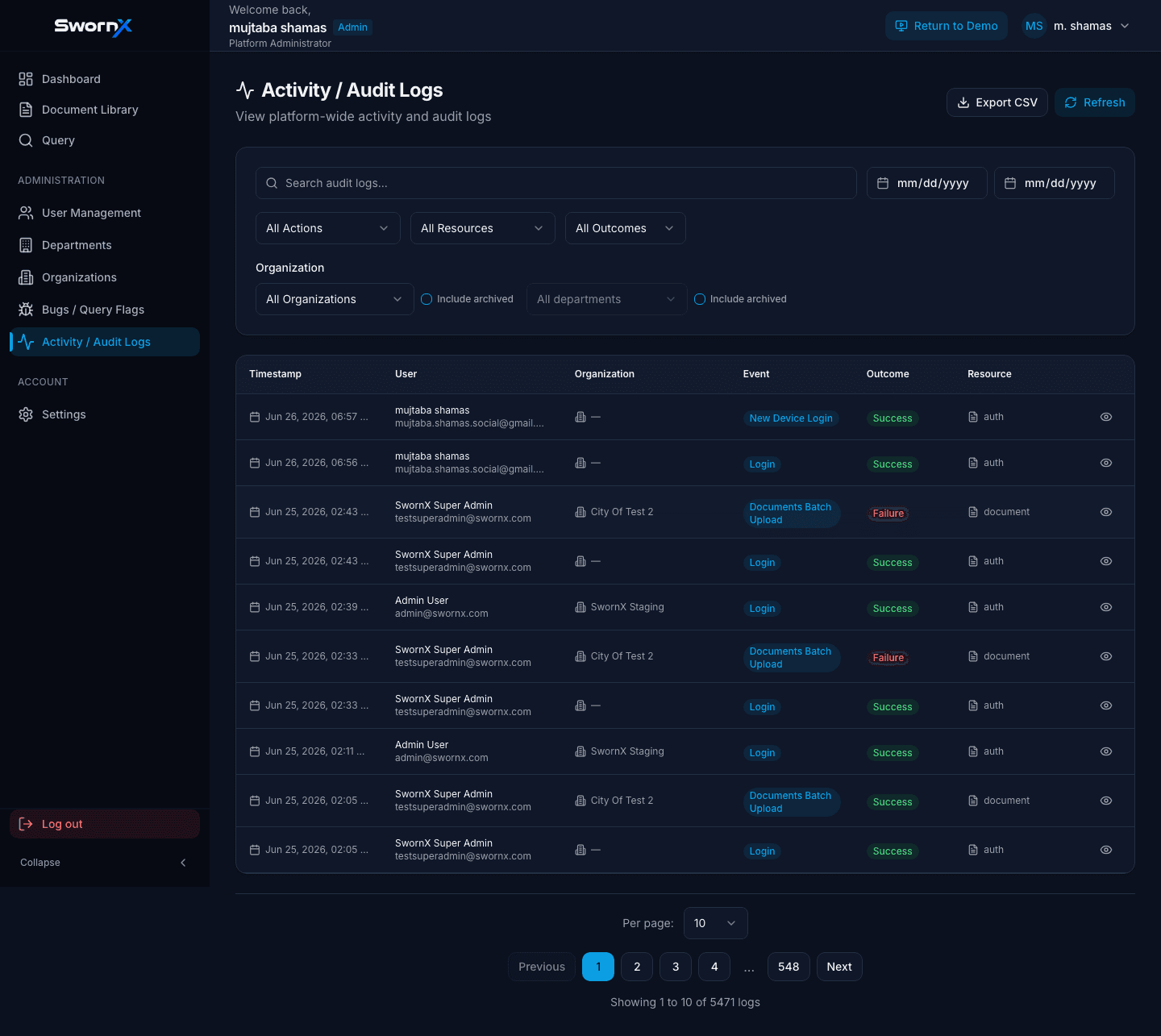Click admin@swornx.com in 02:39 row
This screenshot has height=1036, width=1161.
[x=442, y=614]
